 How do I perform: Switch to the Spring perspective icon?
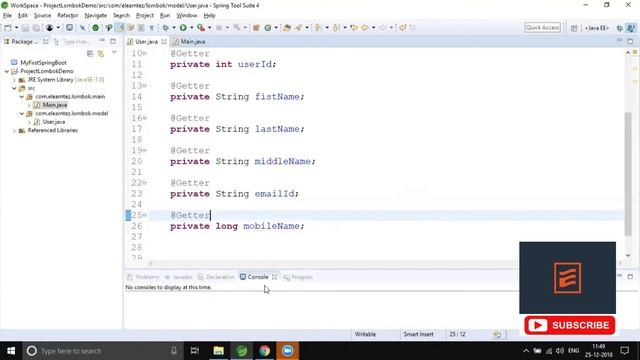(x=631, y=28)
